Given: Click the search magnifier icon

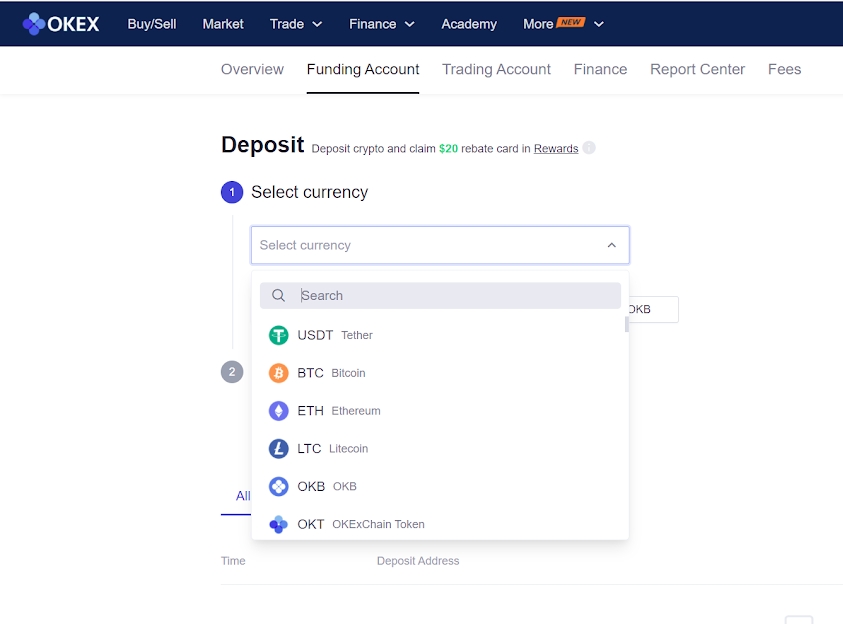Looking at the screenshot, I should pos(278,295).
